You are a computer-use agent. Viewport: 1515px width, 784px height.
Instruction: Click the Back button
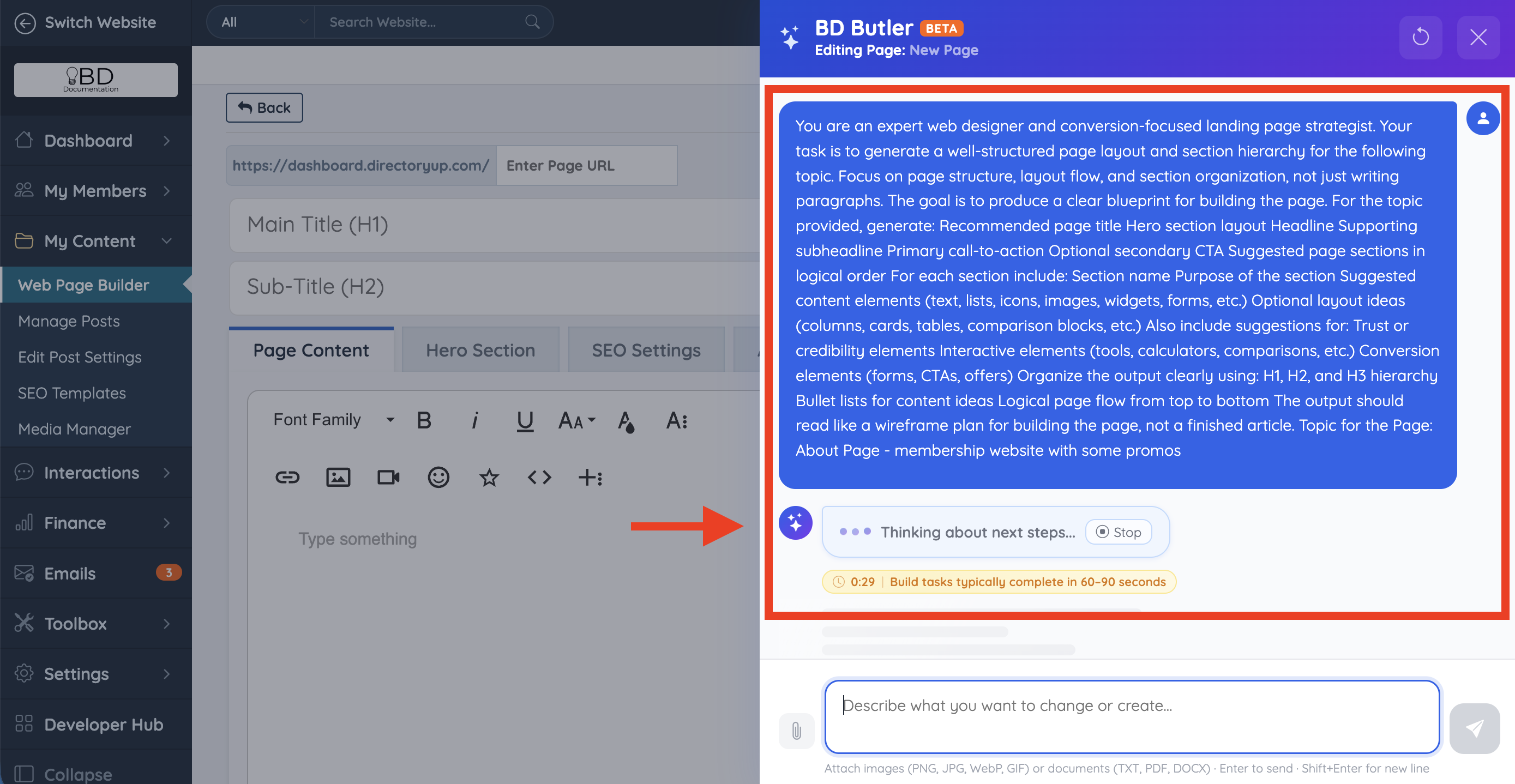click(264, 107)
